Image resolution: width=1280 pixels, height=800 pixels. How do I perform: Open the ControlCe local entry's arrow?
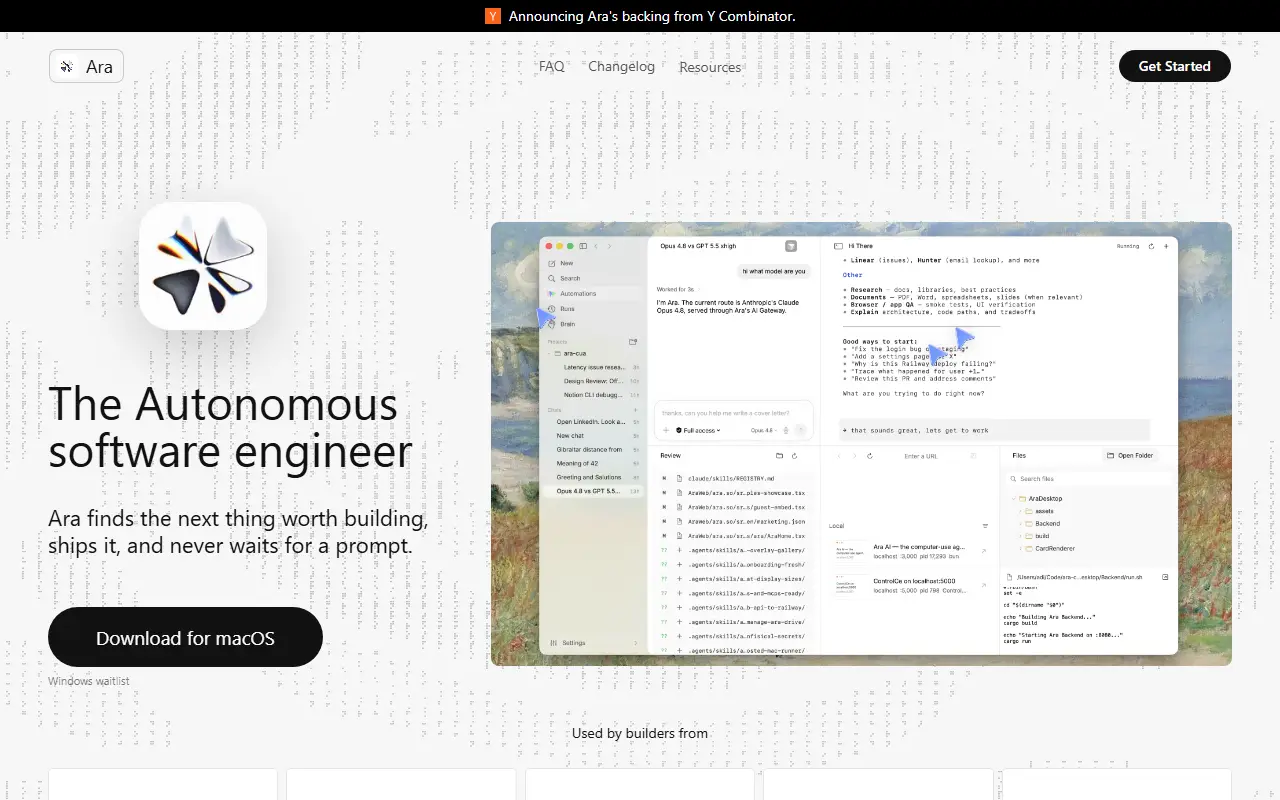[x=983, y=586]
